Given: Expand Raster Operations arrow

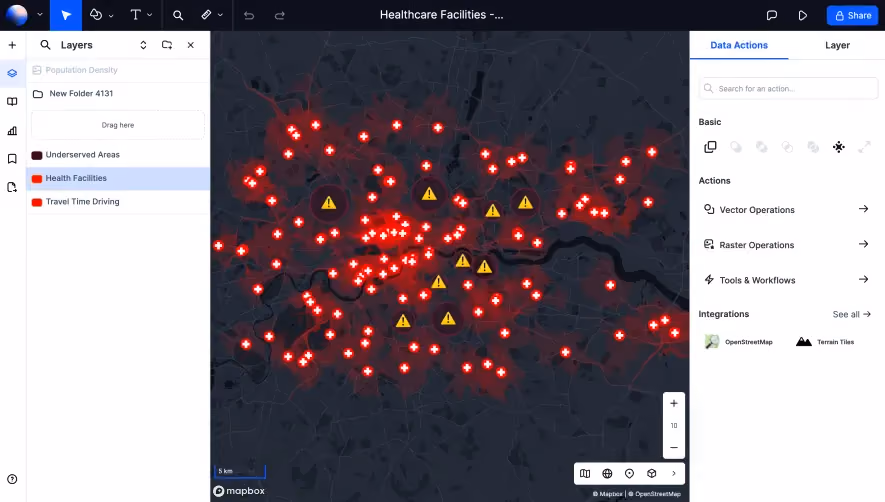Looking at the screenshot, I should pyautogui.click(x=864, y=244).
